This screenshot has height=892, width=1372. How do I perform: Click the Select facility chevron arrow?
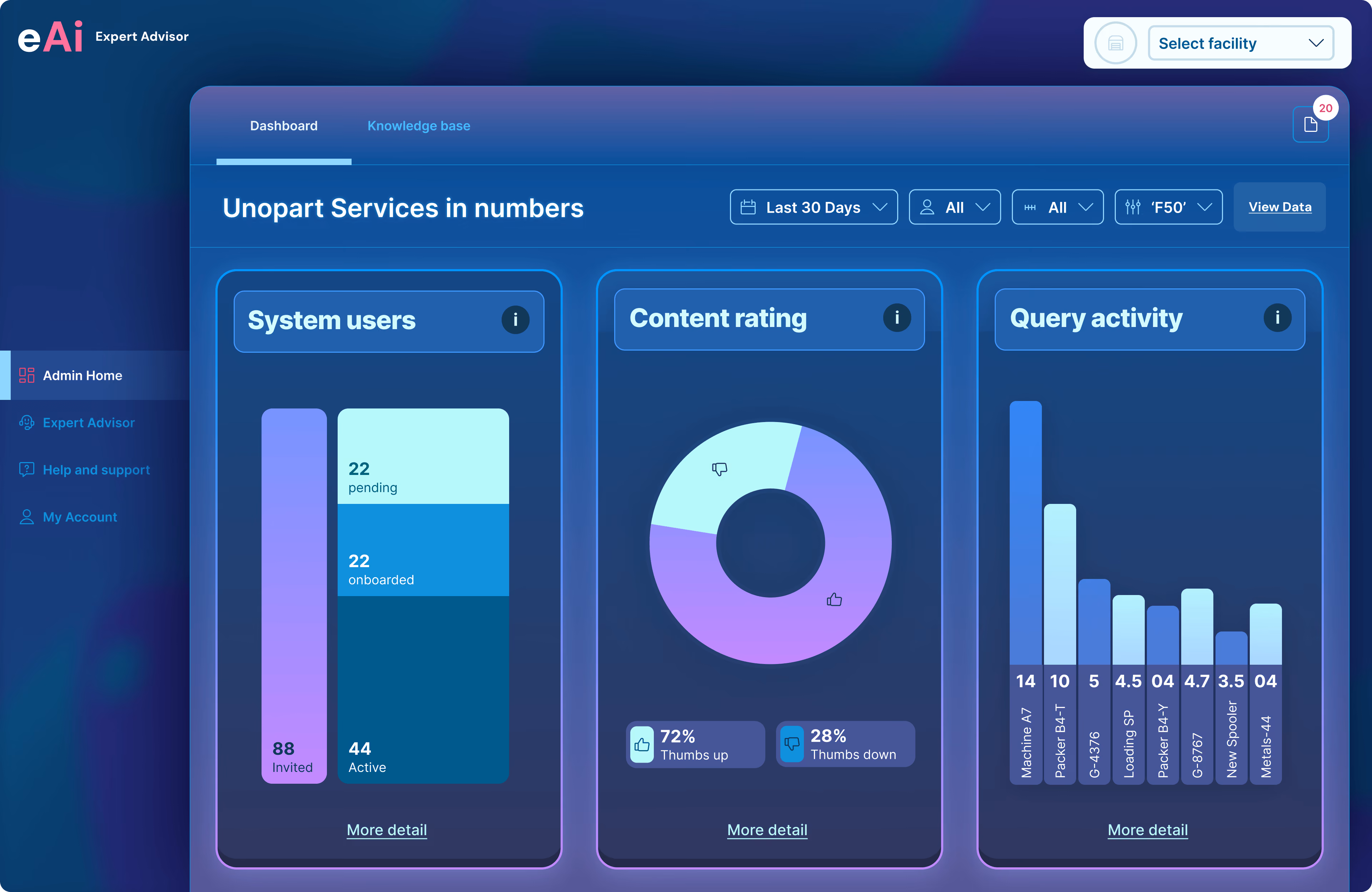(1316, 43)
